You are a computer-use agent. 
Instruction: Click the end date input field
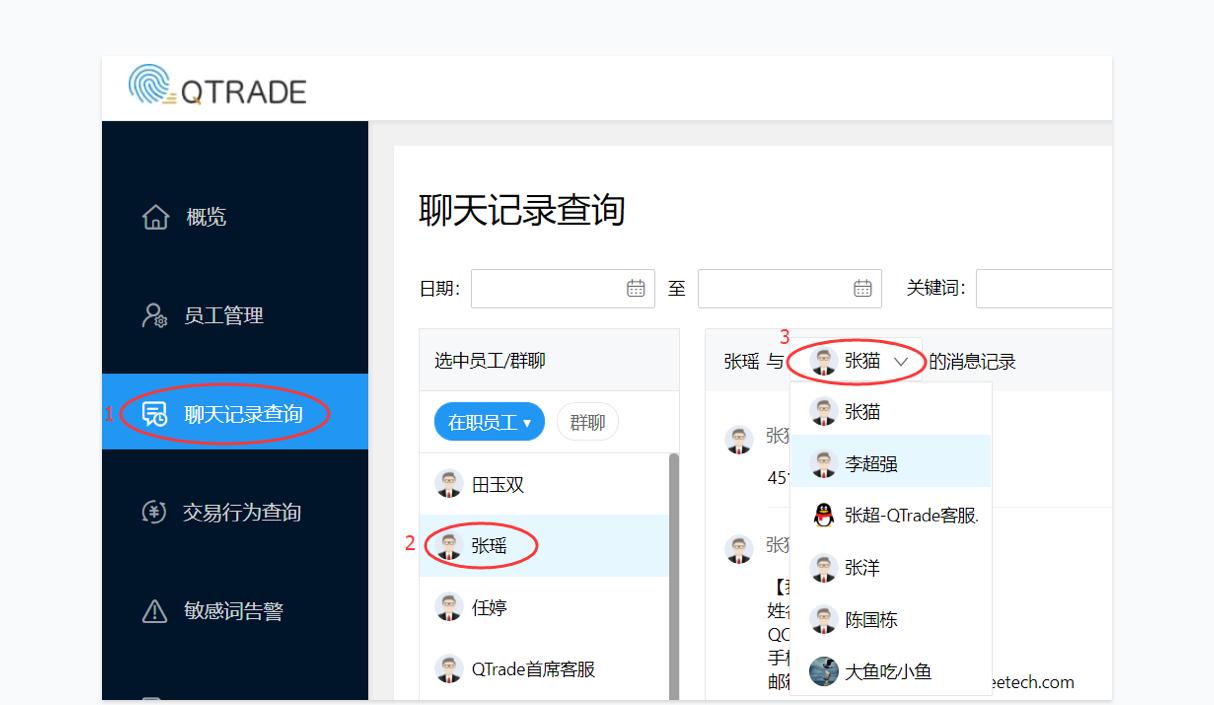coord(790,288)
